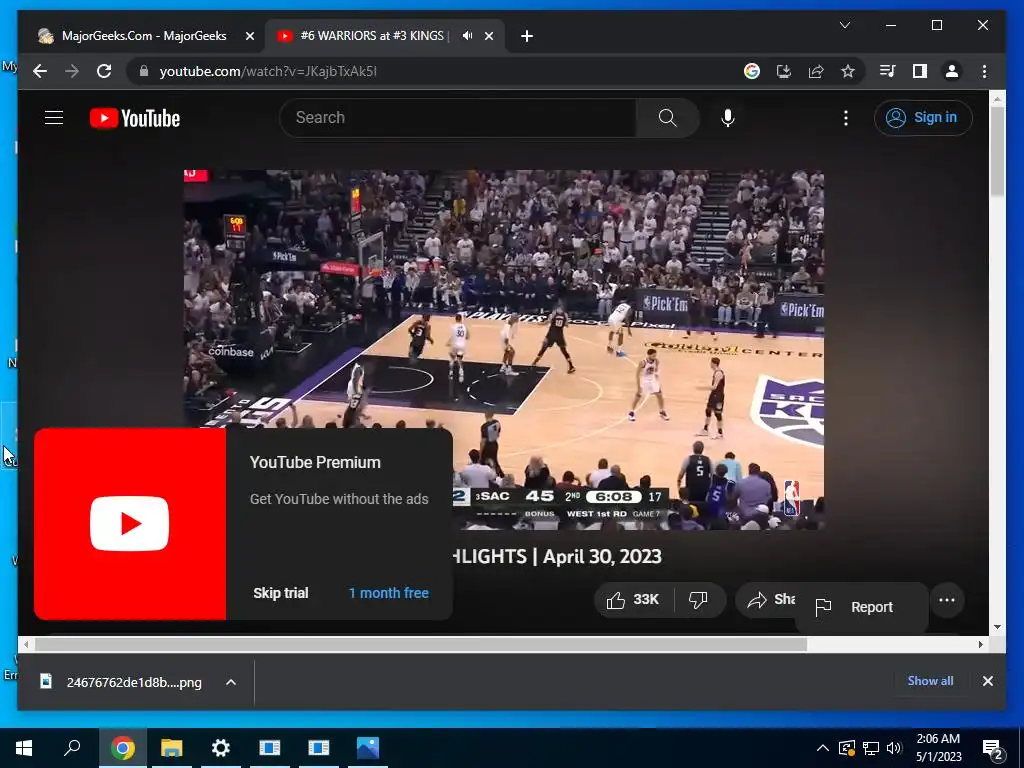Open Chrome profile avatar menu
1024x768 pixels.
[952, 71]
